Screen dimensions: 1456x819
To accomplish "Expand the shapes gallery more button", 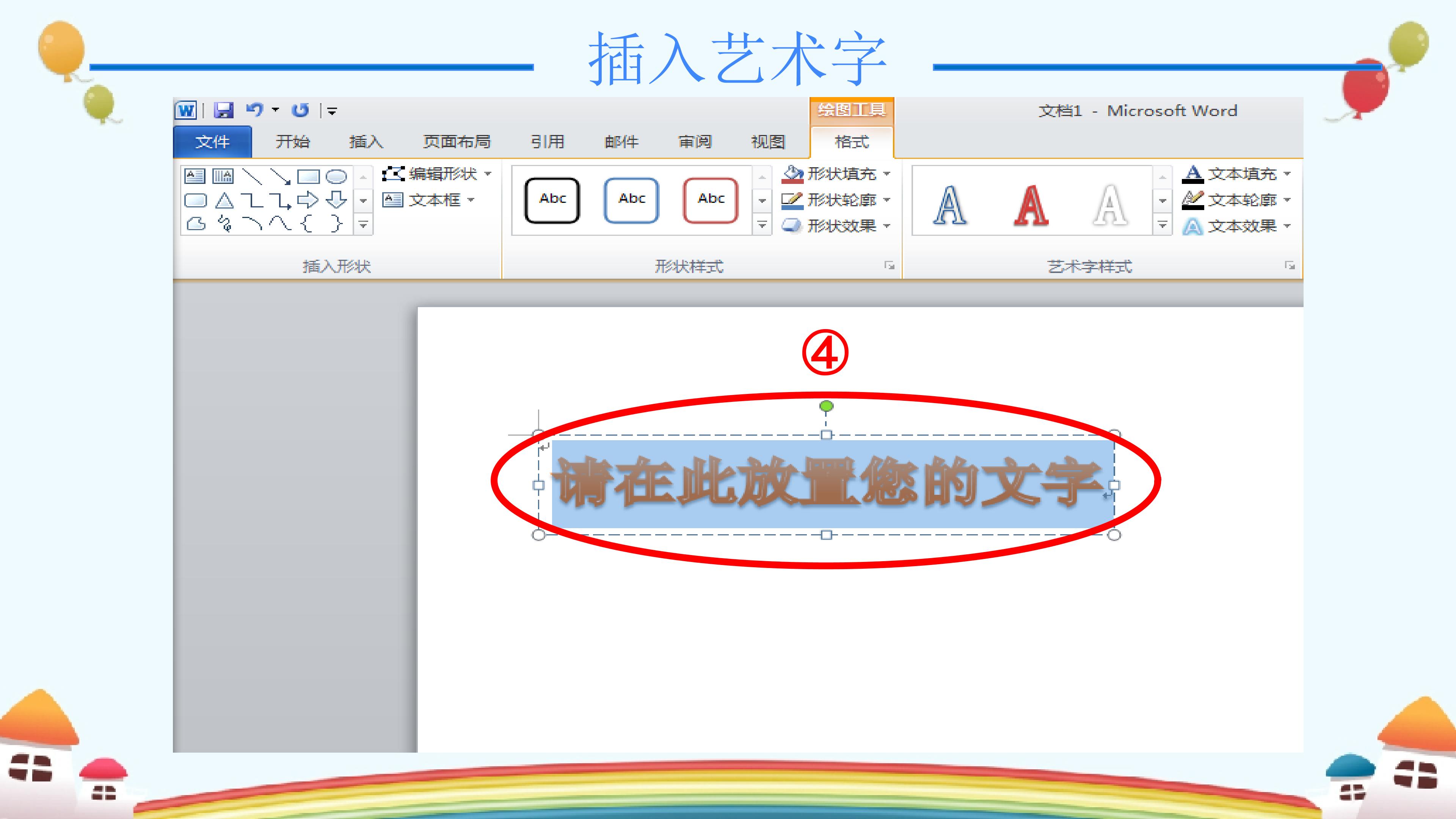I will point(364,225).
